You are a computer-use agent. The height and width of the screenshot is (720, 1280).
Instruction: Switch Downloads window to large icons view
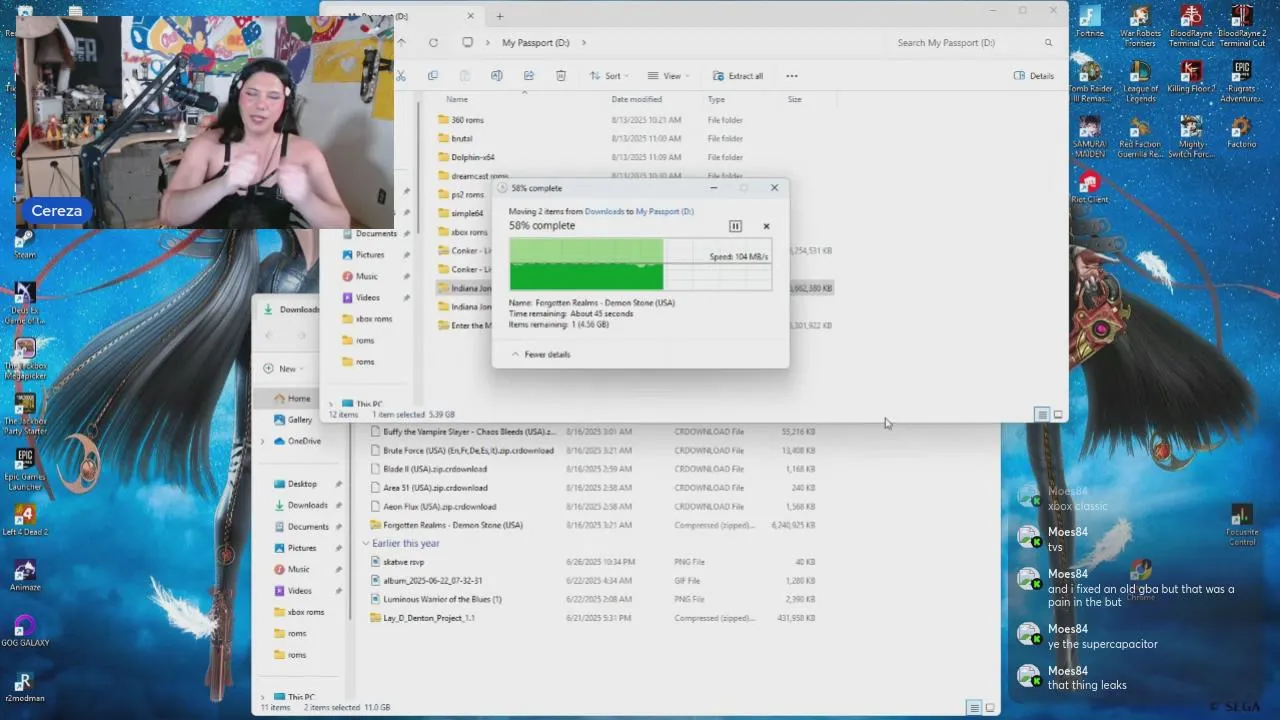990,708
